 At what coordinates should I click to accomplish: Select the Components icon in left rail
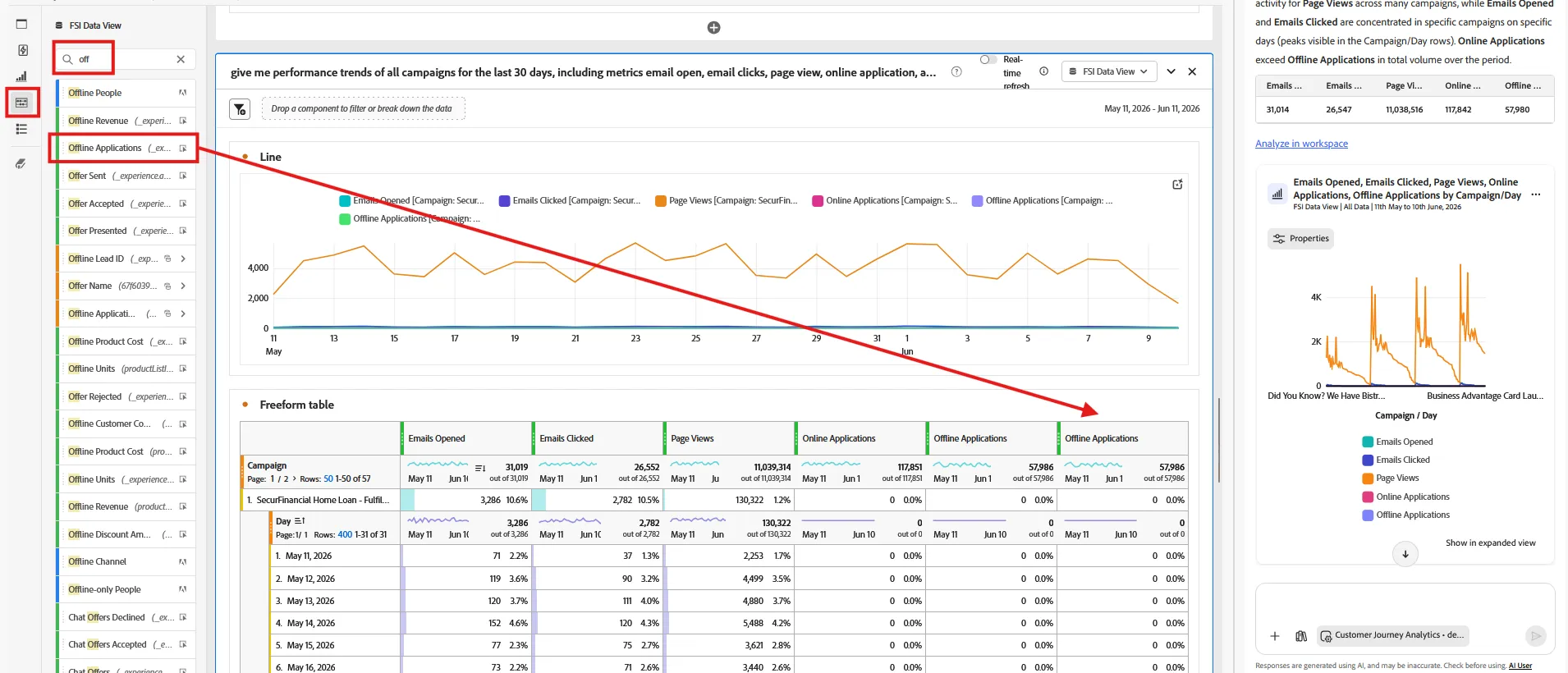pos(22,103)
